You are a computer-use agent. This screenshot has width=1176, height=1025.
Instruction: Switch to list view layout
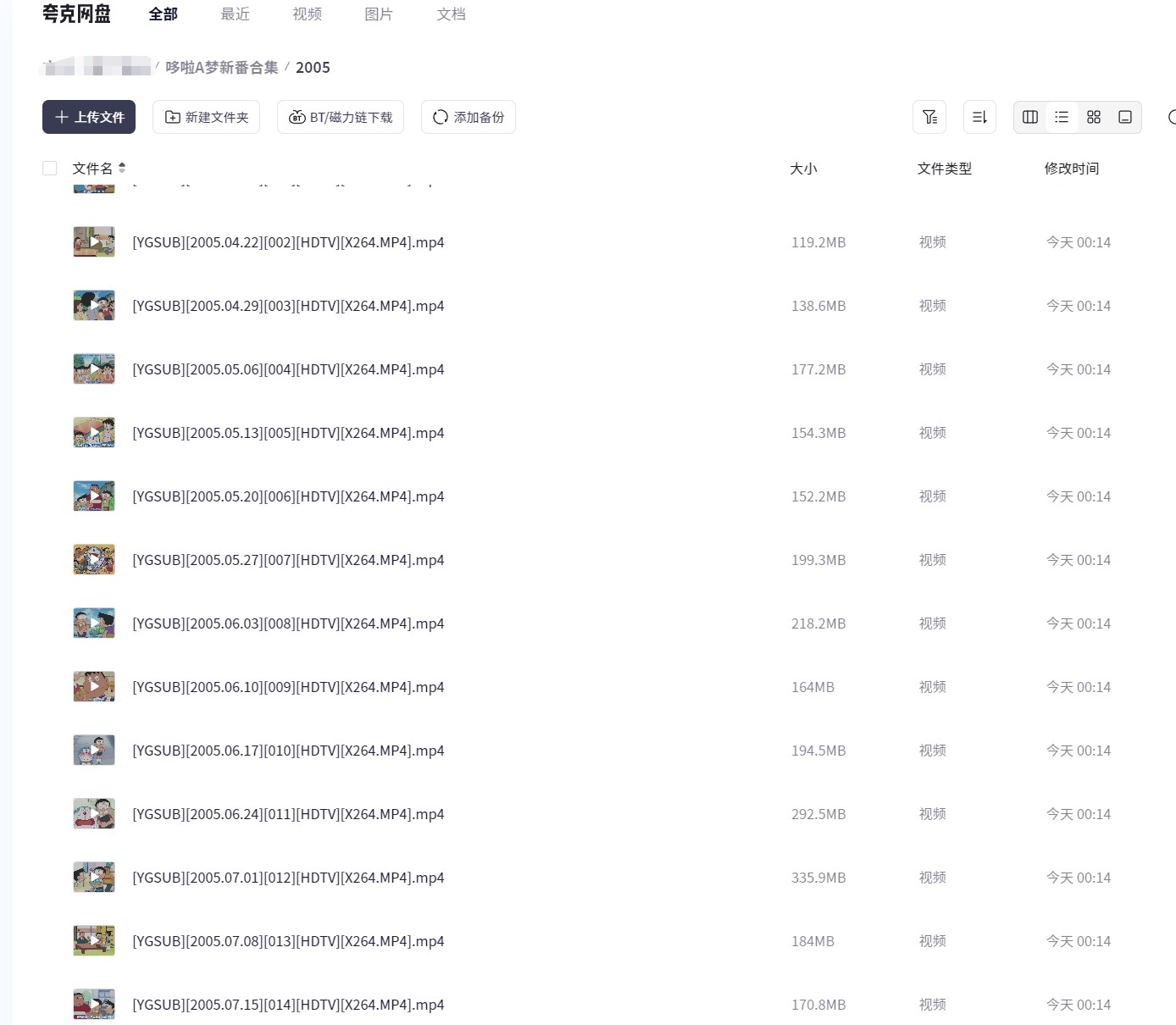1062,117
